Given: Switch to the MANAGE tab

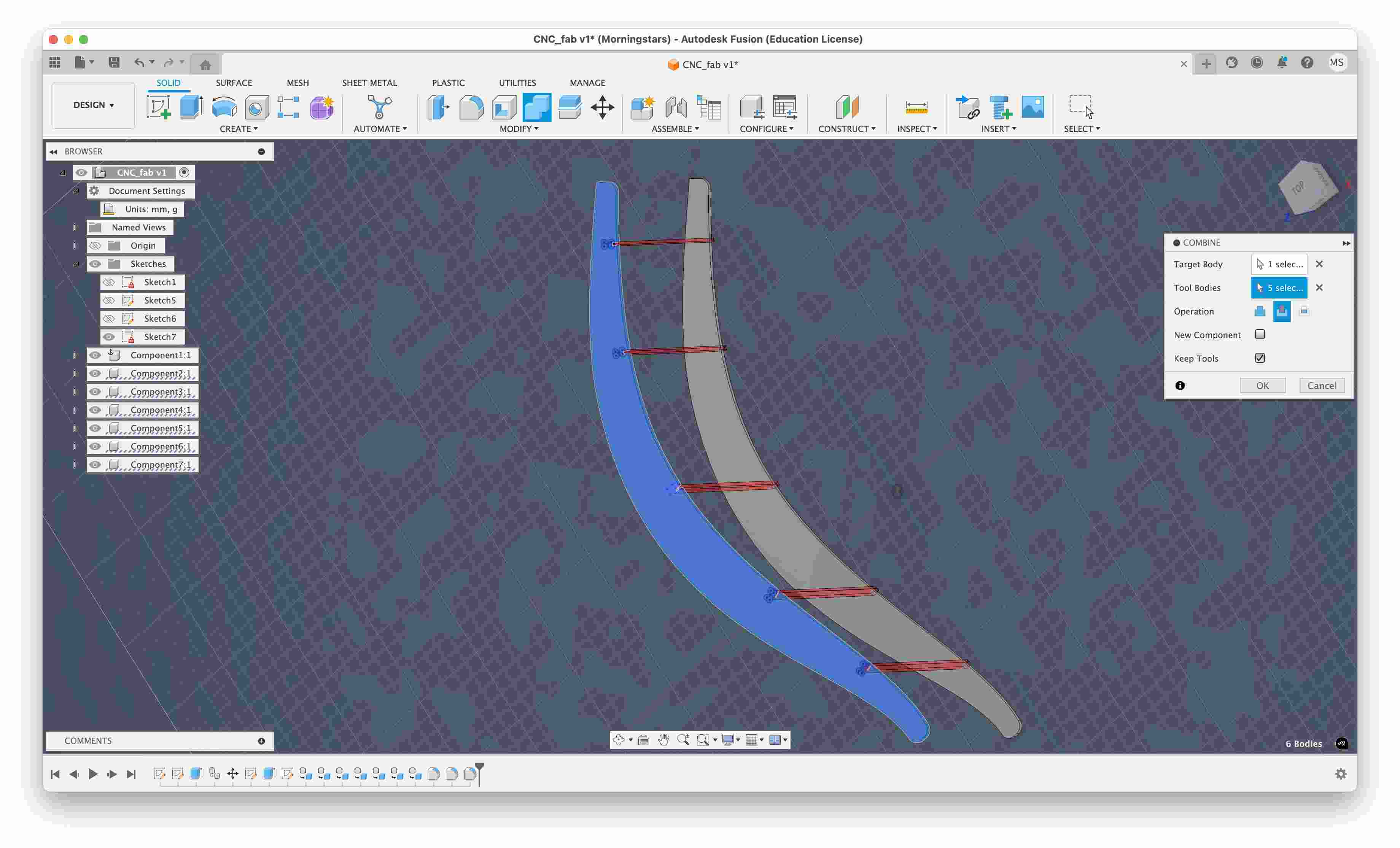Looking at the screenshot, I should pos(587,83).
